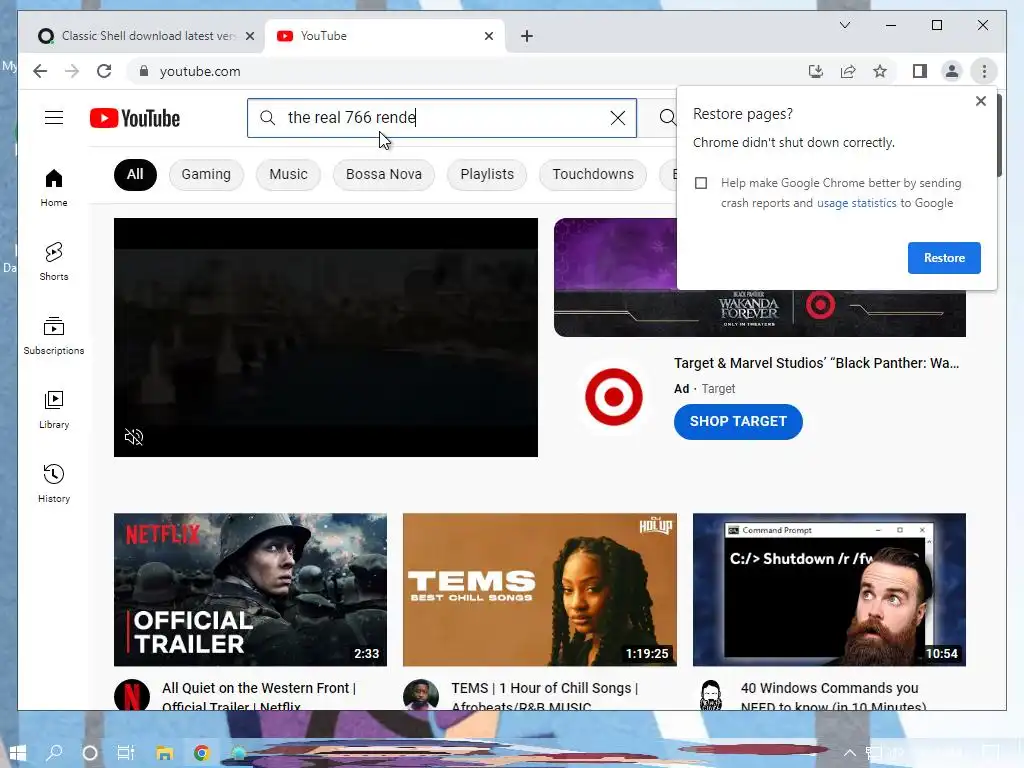
Task: Open the Command Prompt Shutdown video thumbnail
Action: (x=829, y=589)
